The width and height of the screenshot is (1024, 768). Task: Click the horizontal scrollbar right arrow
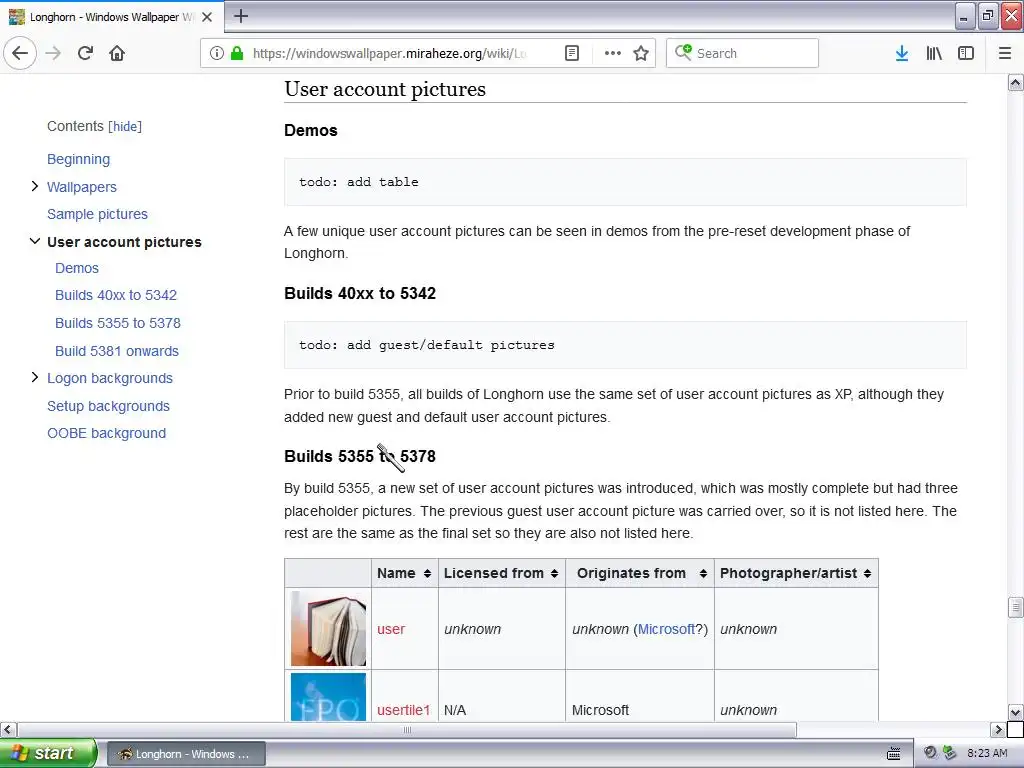pos(998,729)
